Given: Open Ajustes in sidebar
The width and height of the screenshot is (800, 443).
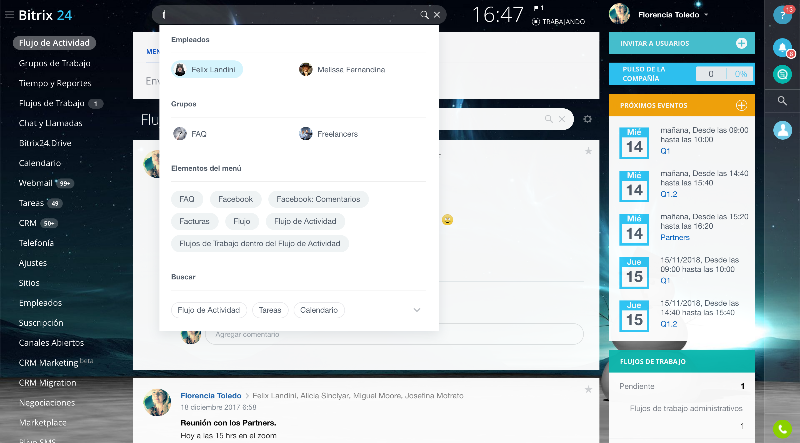Looking at the screenshot, I should [x=33, y=263].
